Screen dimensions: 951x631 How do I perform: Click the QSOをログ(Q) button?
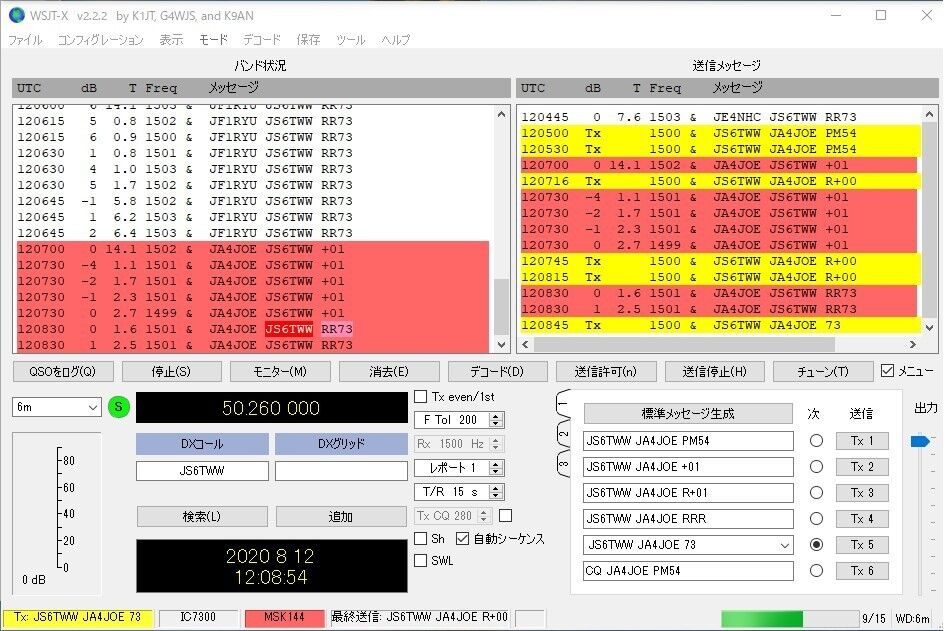click(x=62, y=371)
